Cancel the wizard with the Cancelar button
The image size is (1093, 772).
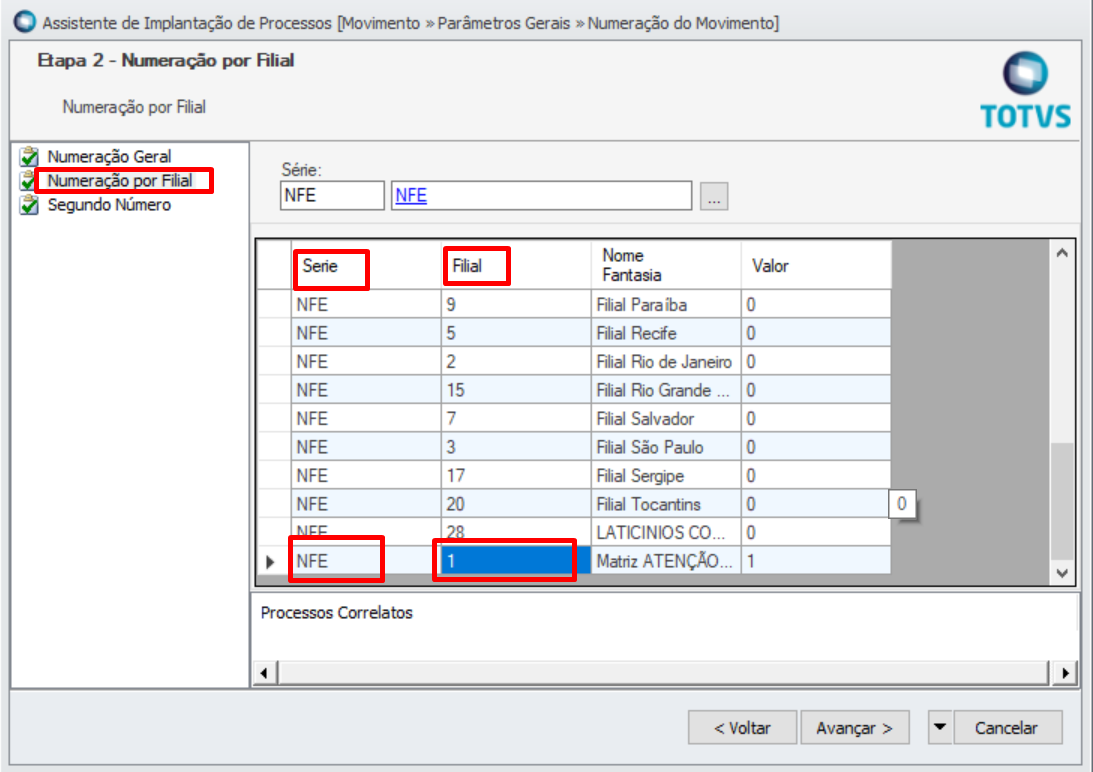coord(1007,727)
